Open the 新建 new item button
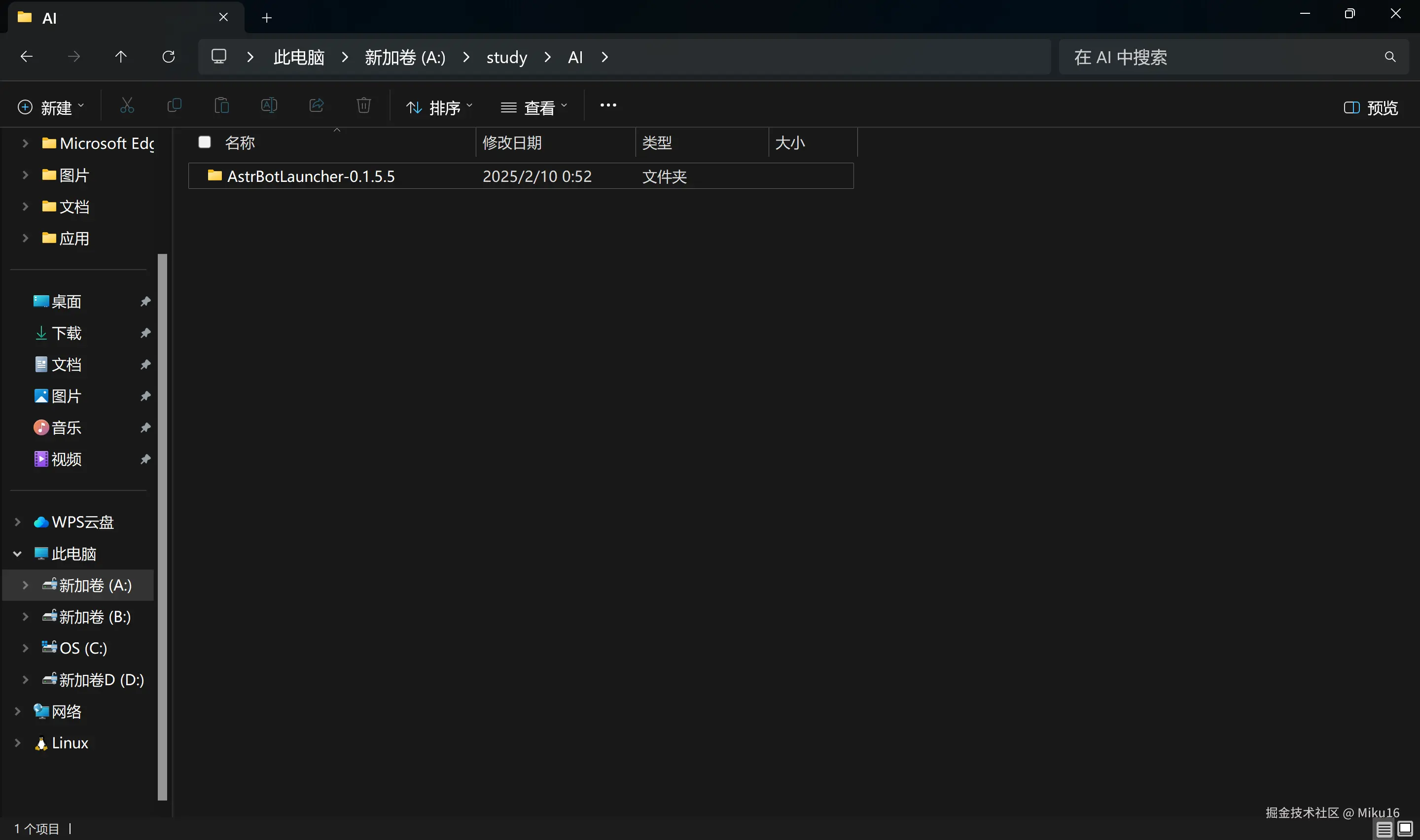The width and height of the screenshot is (1420, 840). pos(51,107)
